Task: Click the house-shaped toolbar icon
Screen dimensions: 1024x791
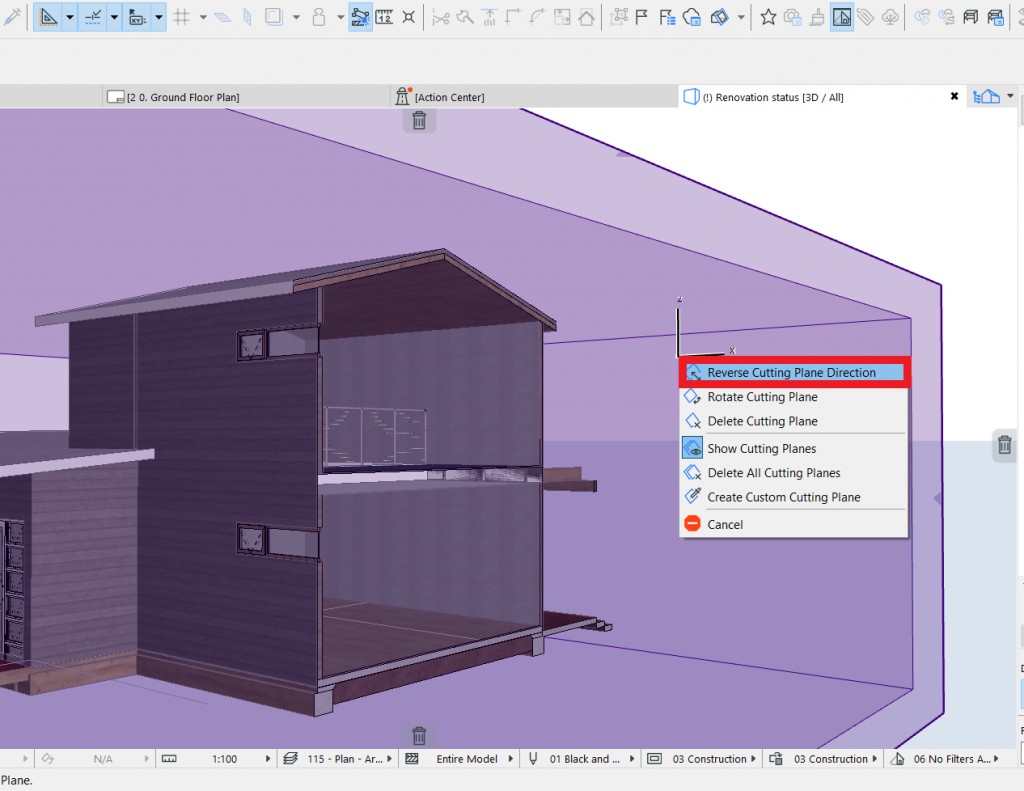Action: tap(586, 17)
